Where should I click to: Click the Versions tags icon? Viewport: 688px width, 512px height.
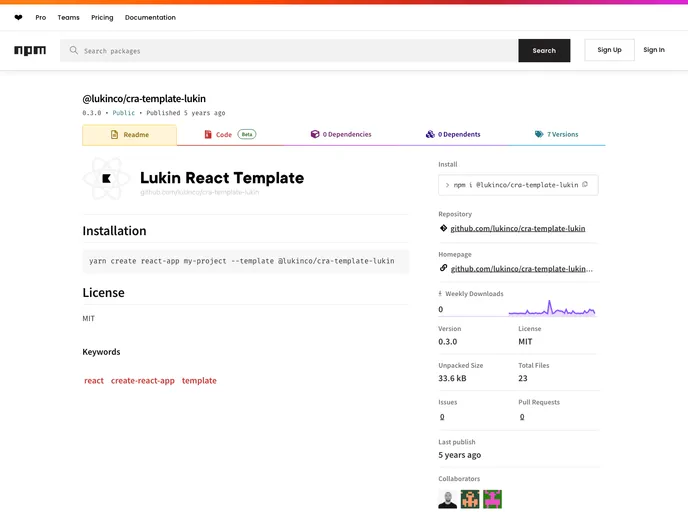tap(539, 134)
